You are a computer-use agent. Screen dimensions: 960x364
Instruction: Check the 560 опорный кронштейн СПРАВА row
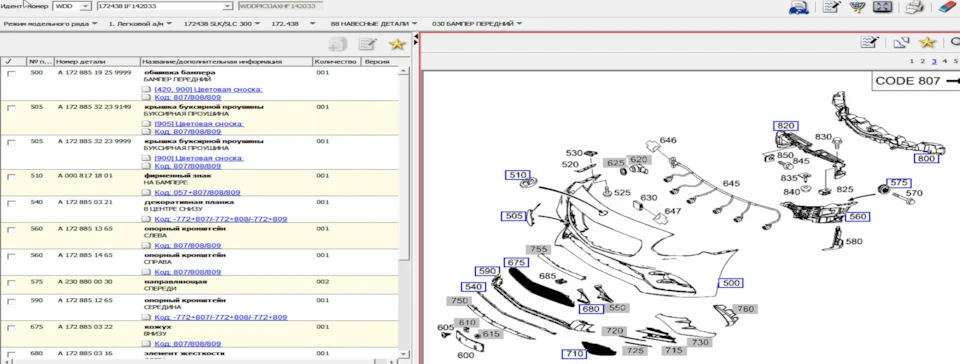[10, 256]
